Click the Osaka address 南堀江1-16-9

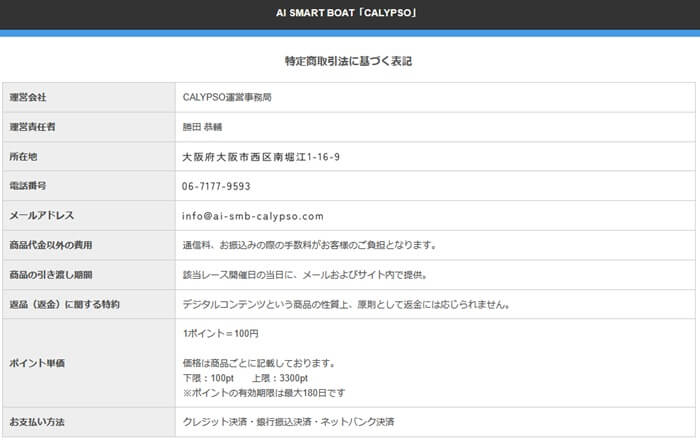(x=261, y=157)
